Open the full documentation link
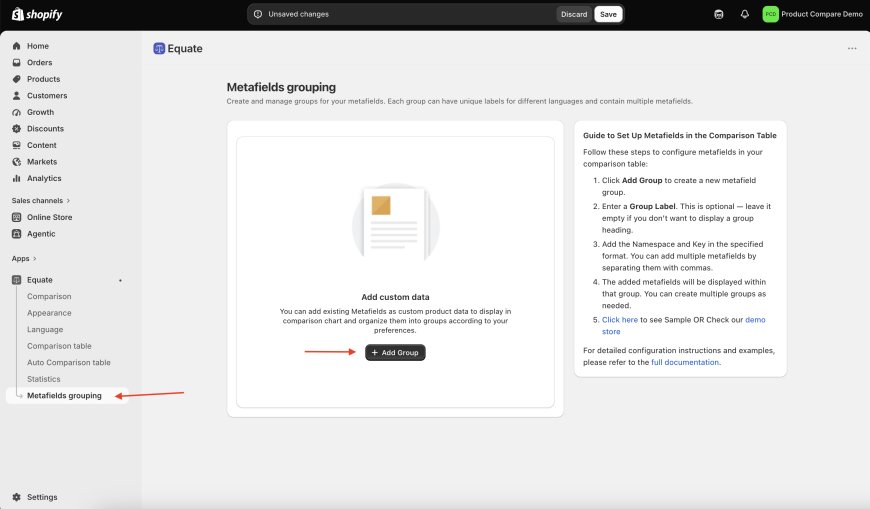Viewport: 870px width, 509px height. pyautogui.click(x=685, y=362)
